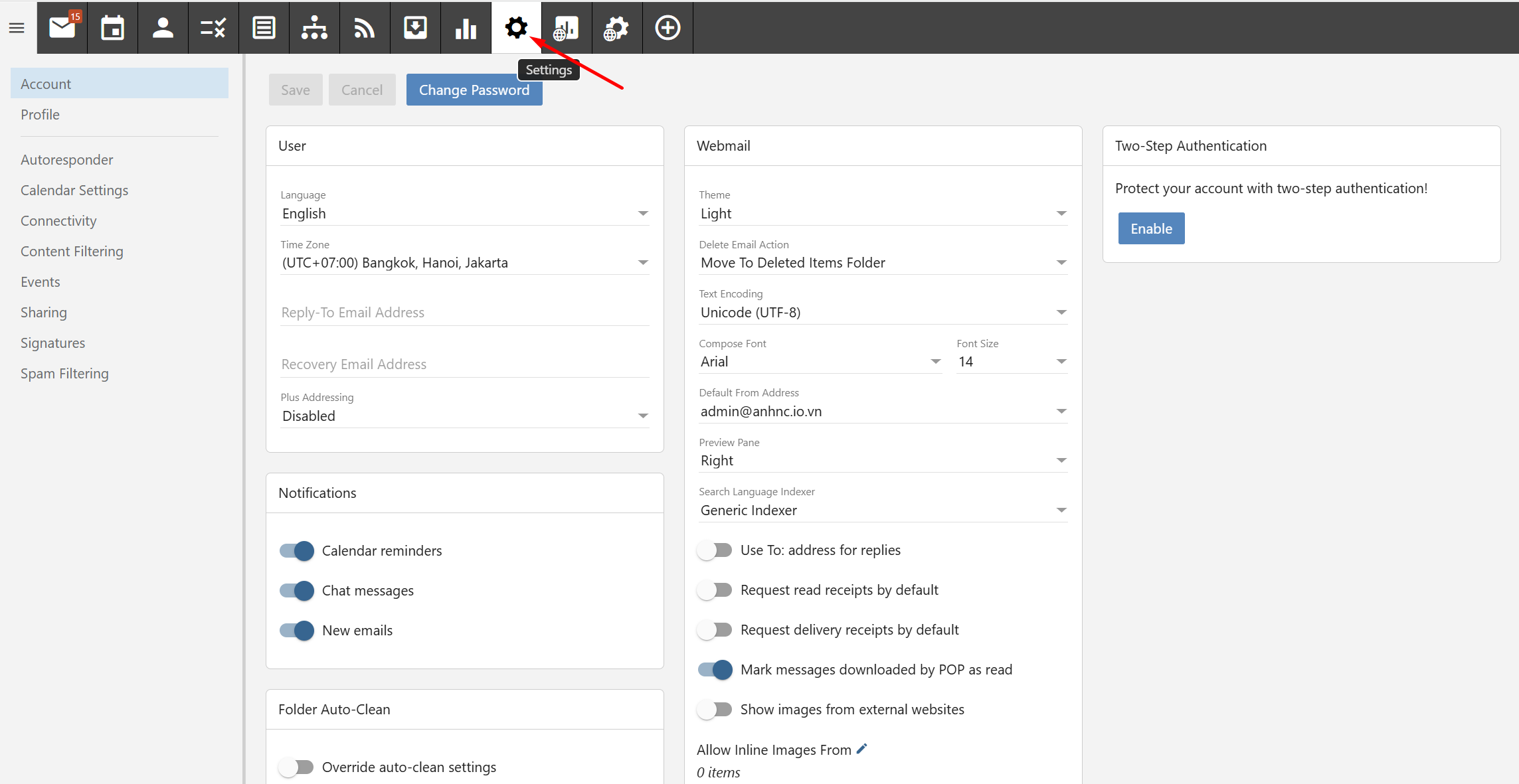Open the Font Size dropdown
The height and width of the screenshot is (784, 1519).
coord(1012,362)
